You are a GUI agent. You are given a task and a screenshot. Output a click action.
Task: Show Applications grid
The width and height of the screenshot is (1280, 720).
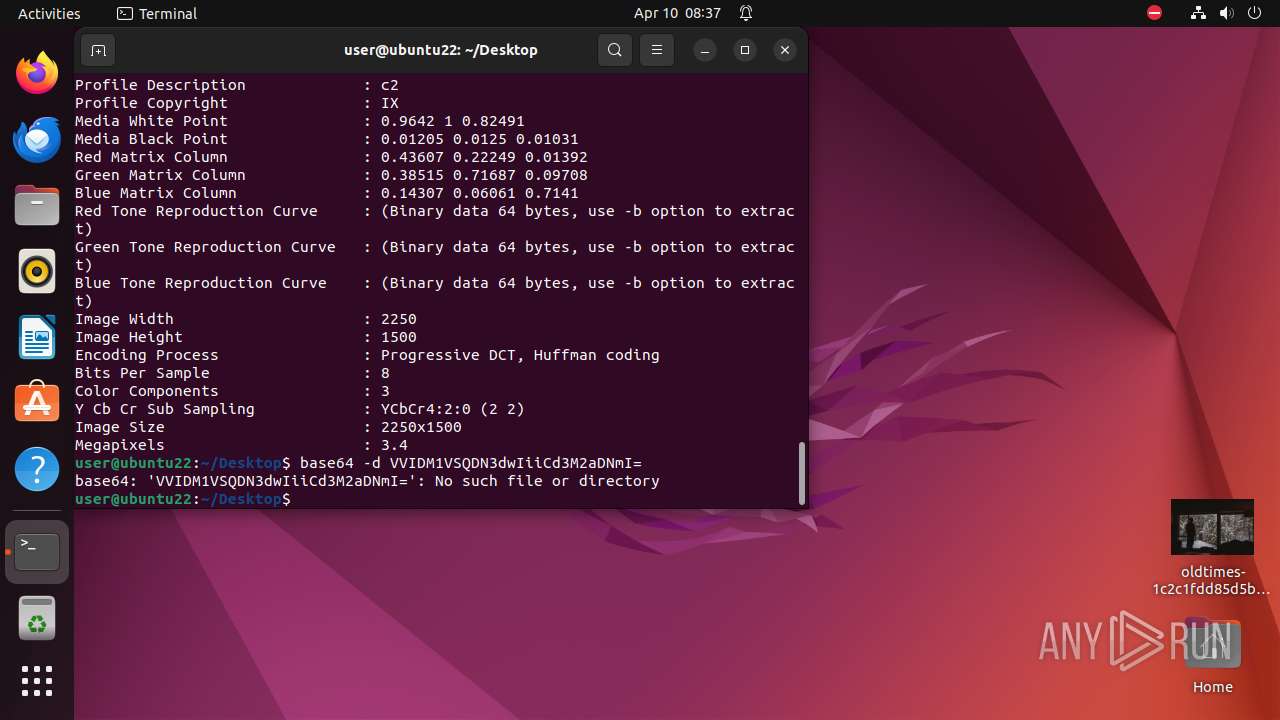(37, 681)
